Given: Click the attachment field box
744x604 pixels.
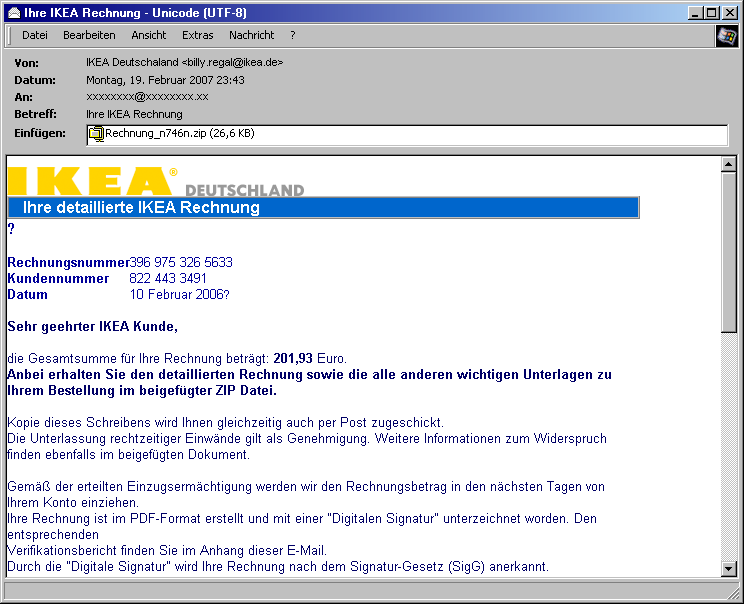Looking at the screenshot, I should 407,135.
